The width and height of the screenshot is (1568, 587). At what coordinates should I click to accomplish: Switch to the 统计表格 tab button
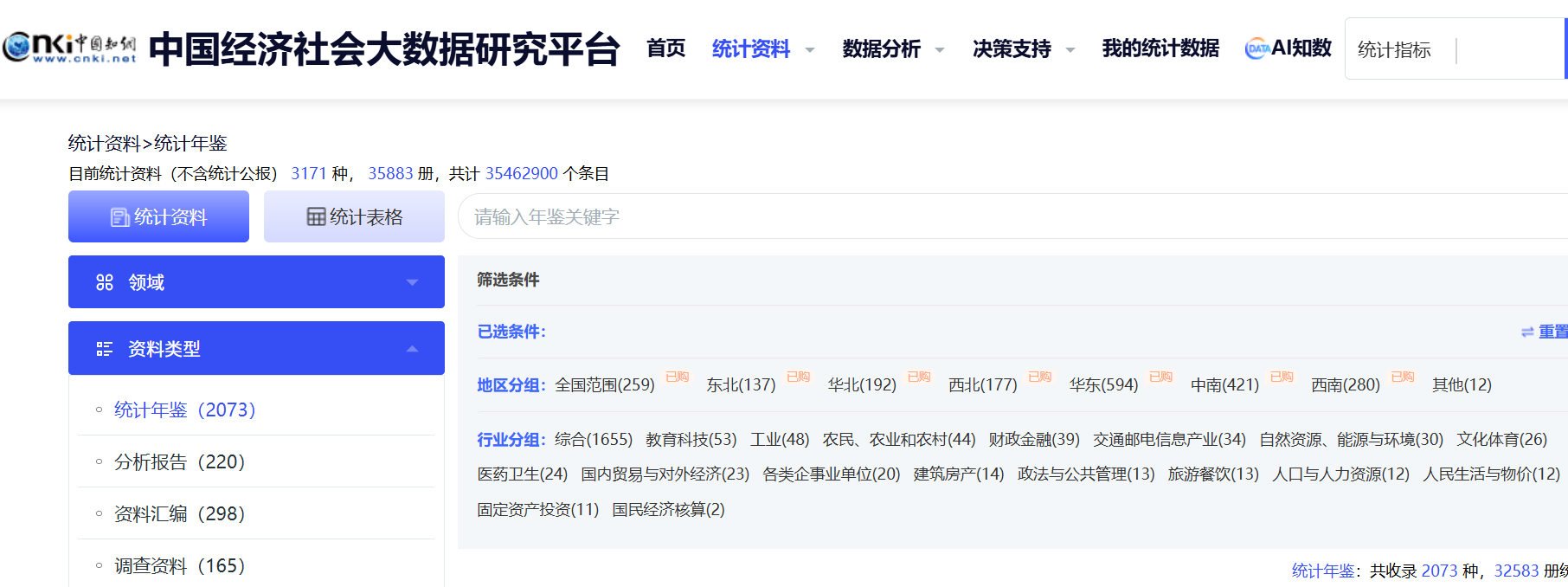tap(354, 216)
